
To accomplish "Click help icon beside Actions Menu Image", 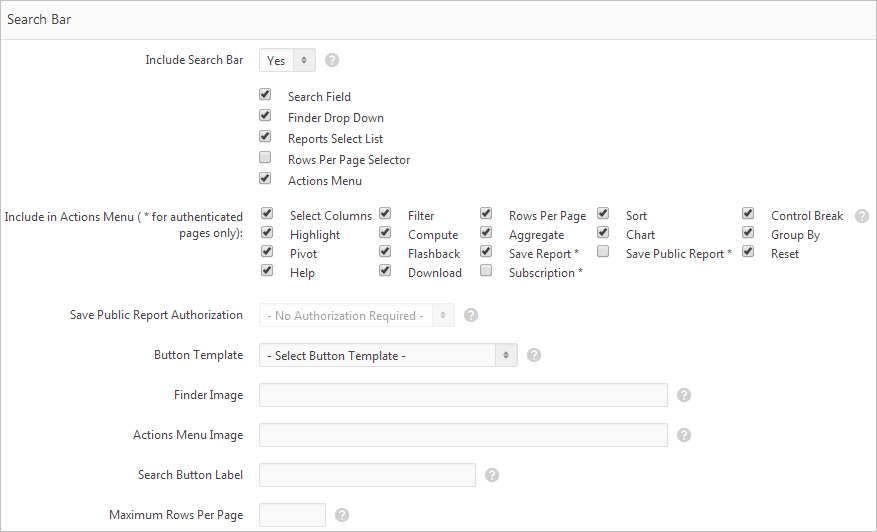I will 684,435.
